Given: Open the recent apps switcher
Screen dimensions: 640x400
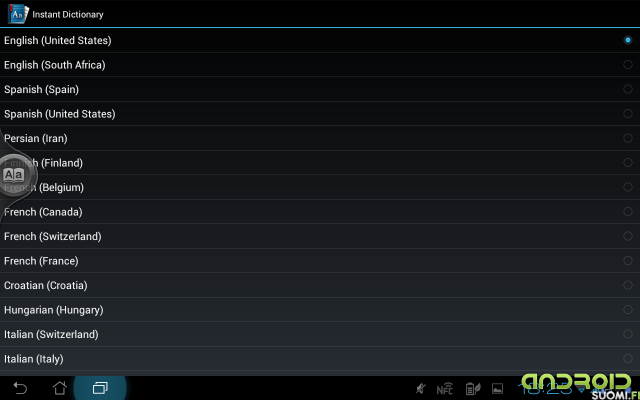Looking at the screenshot, I should (x=100, y=388).
